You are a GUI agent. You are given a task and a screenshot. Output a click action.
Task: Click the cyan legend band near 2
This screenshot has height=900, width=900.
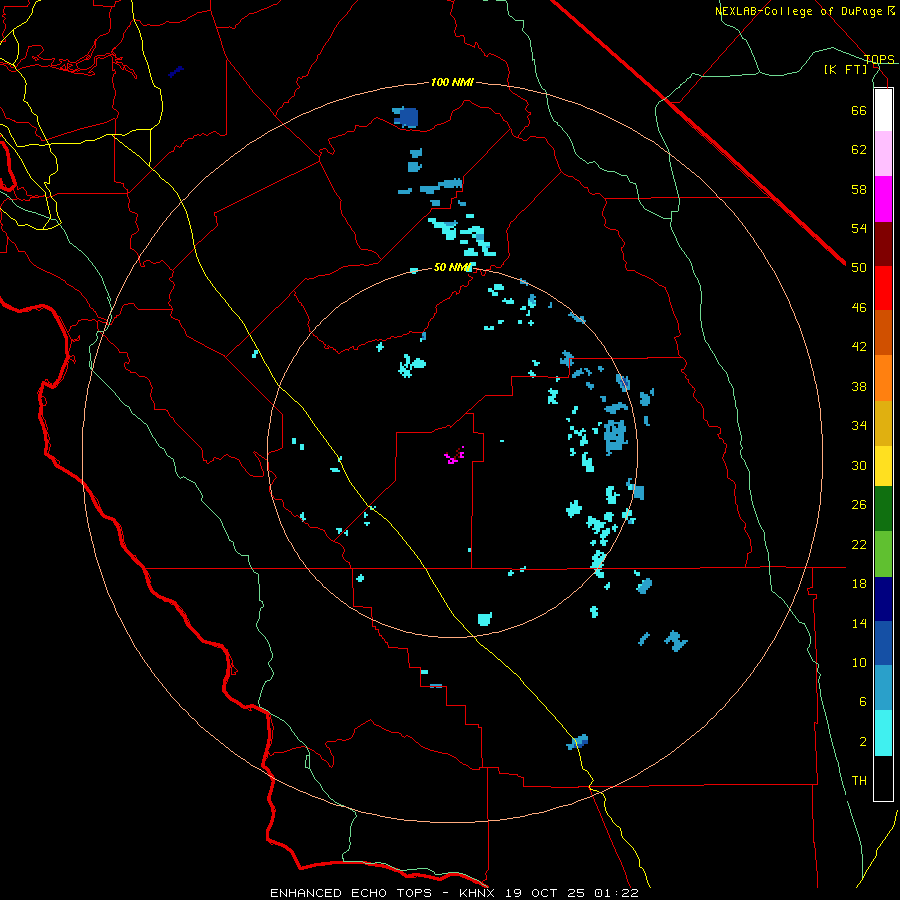[x=883, y=733]
